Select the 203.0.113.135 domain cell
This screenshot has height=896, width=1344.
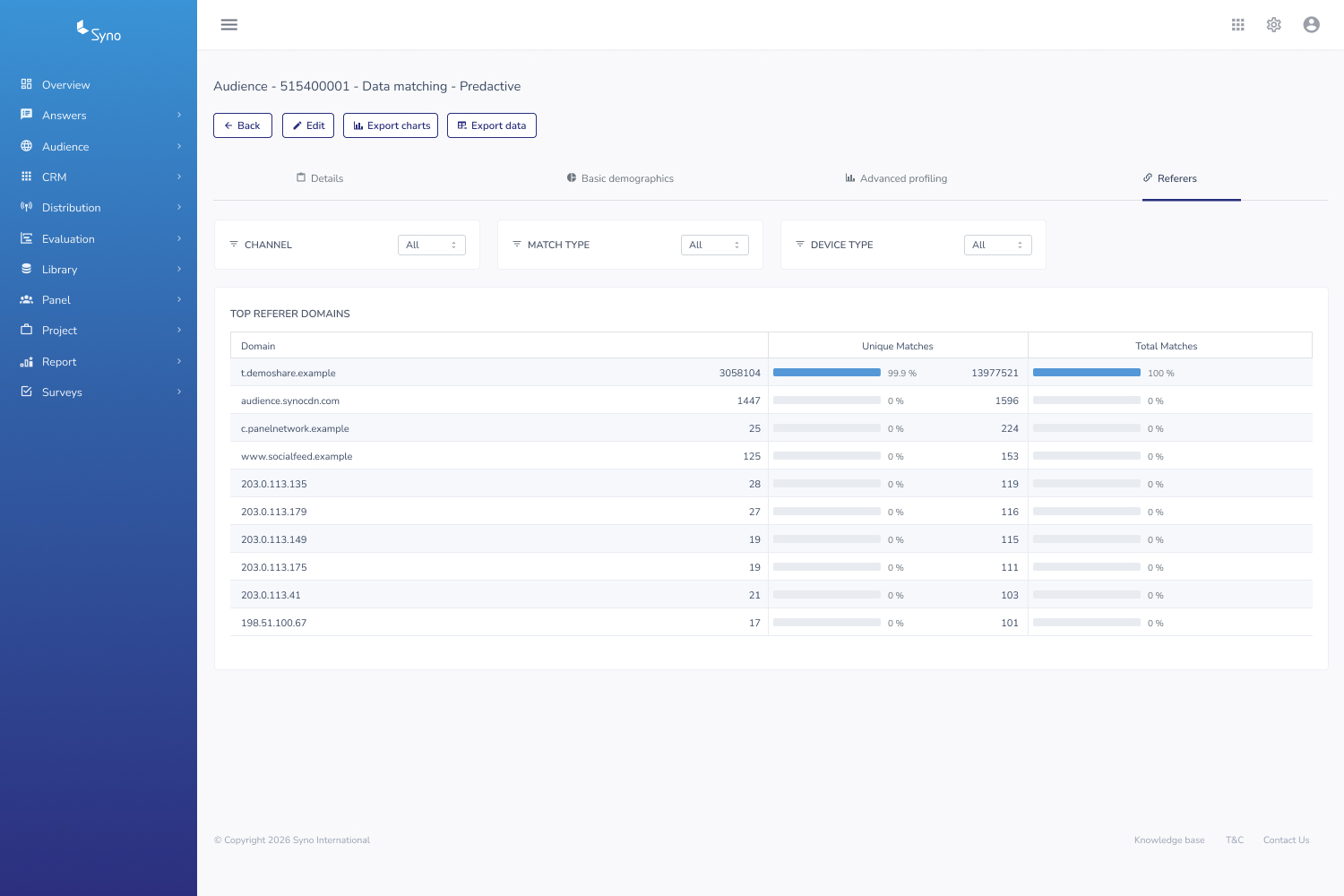coord(274,484)
